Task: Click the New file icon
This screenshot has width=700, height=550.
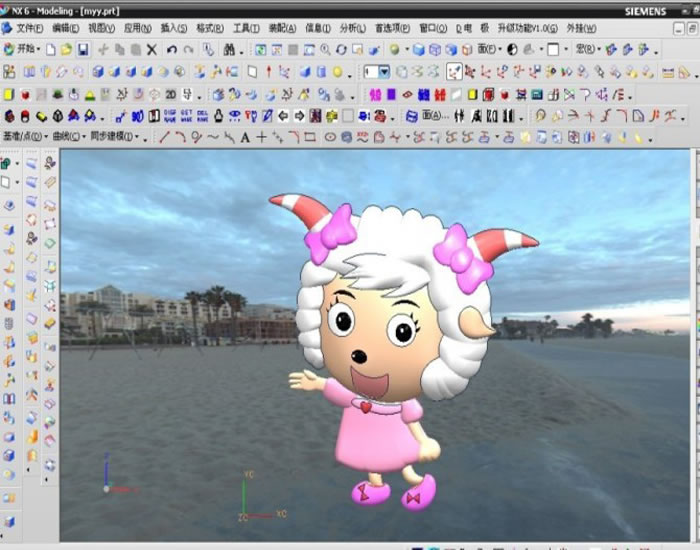Action: [49, 49]
